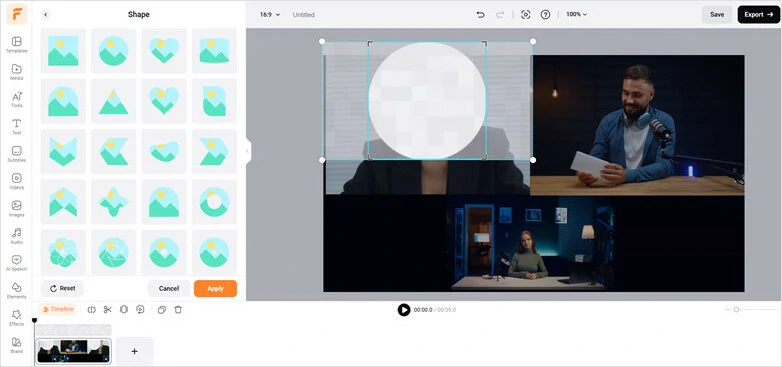Click the playhead marker on timeline
This screenshot has width=782, height=367.
point(34,320)
